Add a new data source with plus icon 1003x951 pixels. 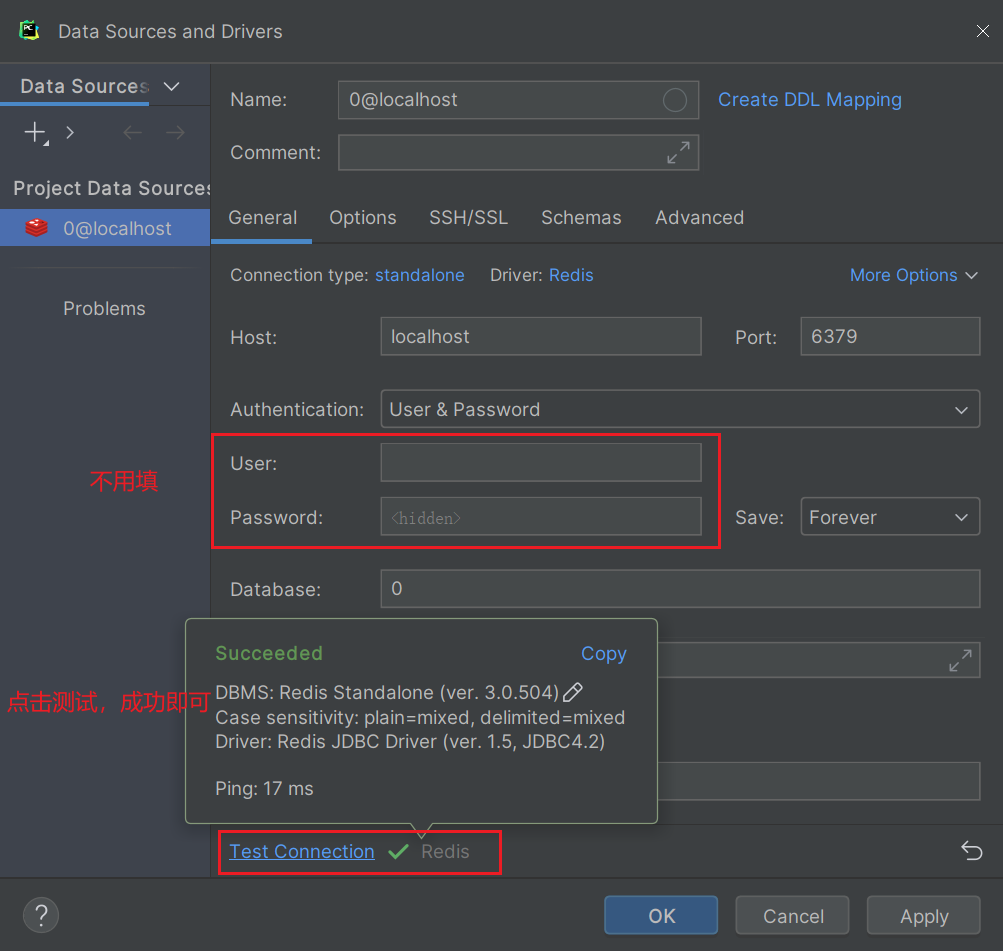tap(36, 133)
